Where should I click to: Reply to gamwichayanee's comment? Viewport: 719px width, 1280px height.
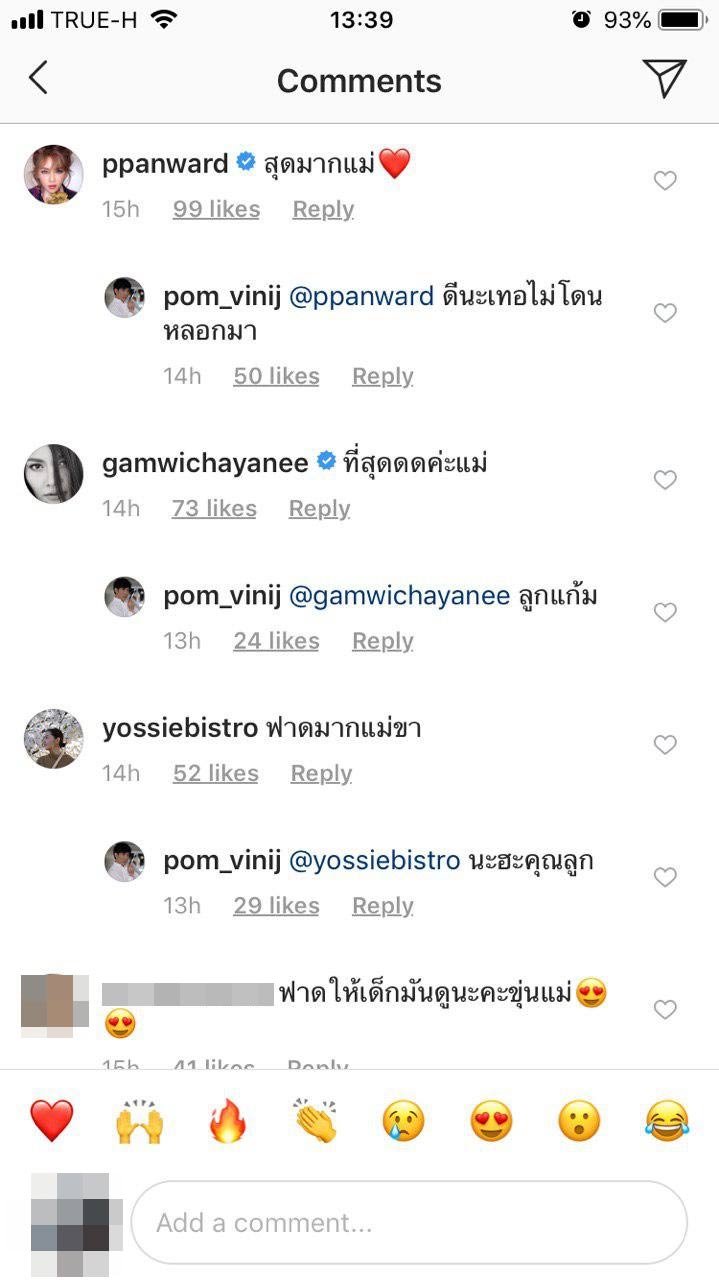319,509
